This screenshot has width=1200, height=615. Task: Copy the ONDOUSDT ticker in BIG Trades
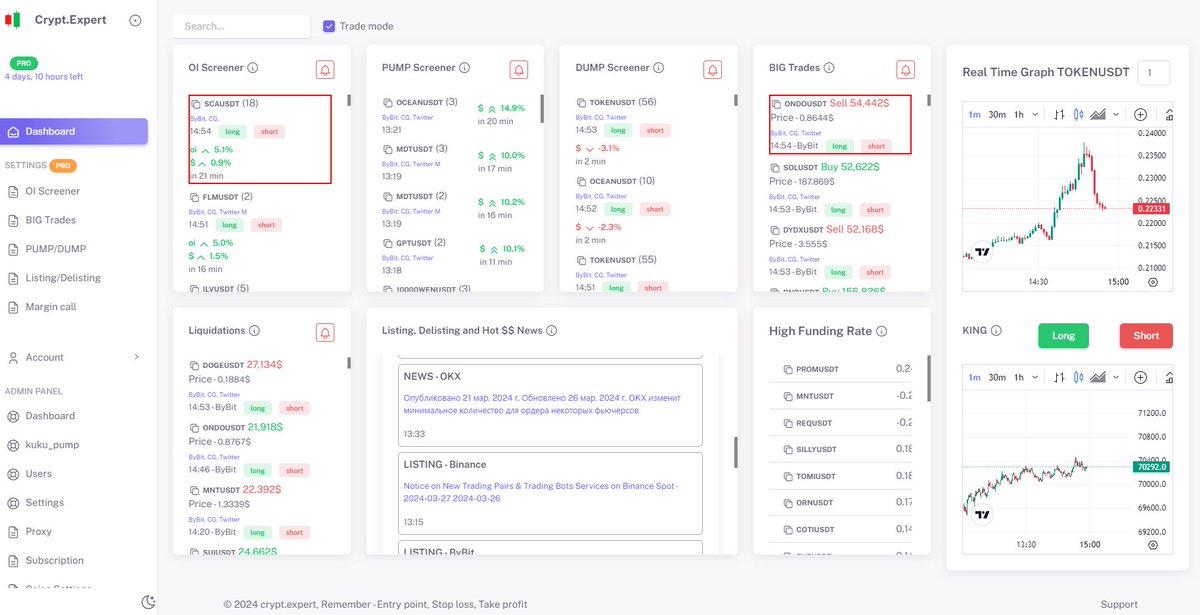tap(776, 104)
